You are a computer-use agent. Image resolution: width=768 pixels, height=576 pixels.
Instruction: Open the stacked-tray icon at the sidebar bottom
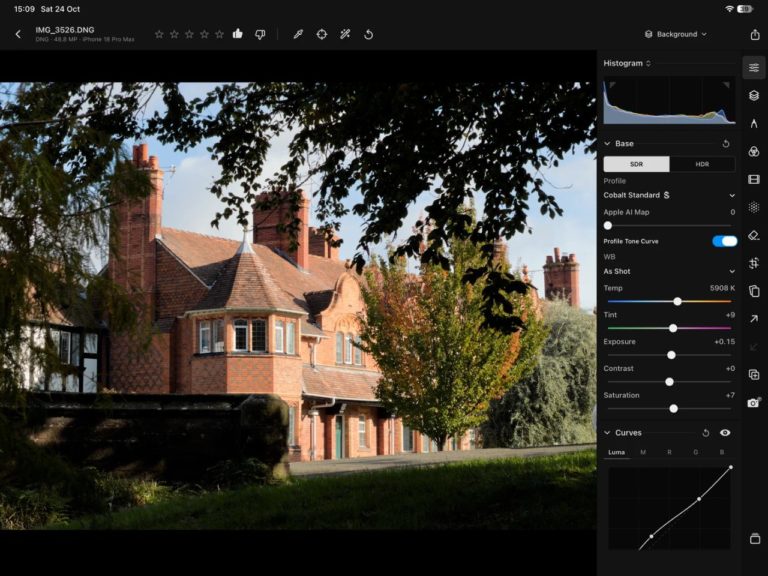coord(755,538)
